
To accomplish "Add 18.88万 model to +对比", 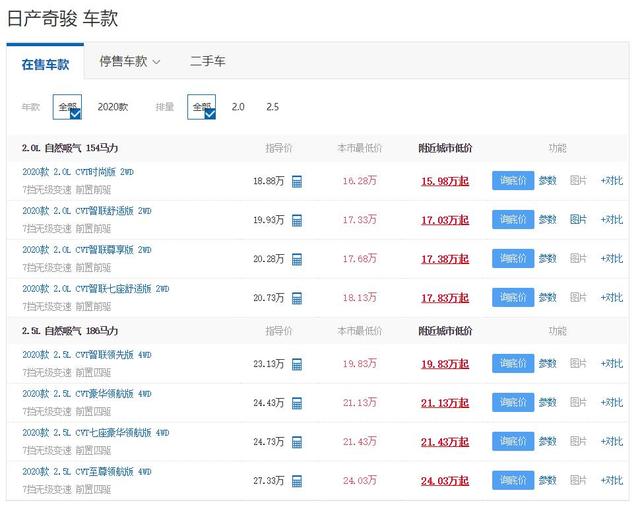I will [611, 180].
